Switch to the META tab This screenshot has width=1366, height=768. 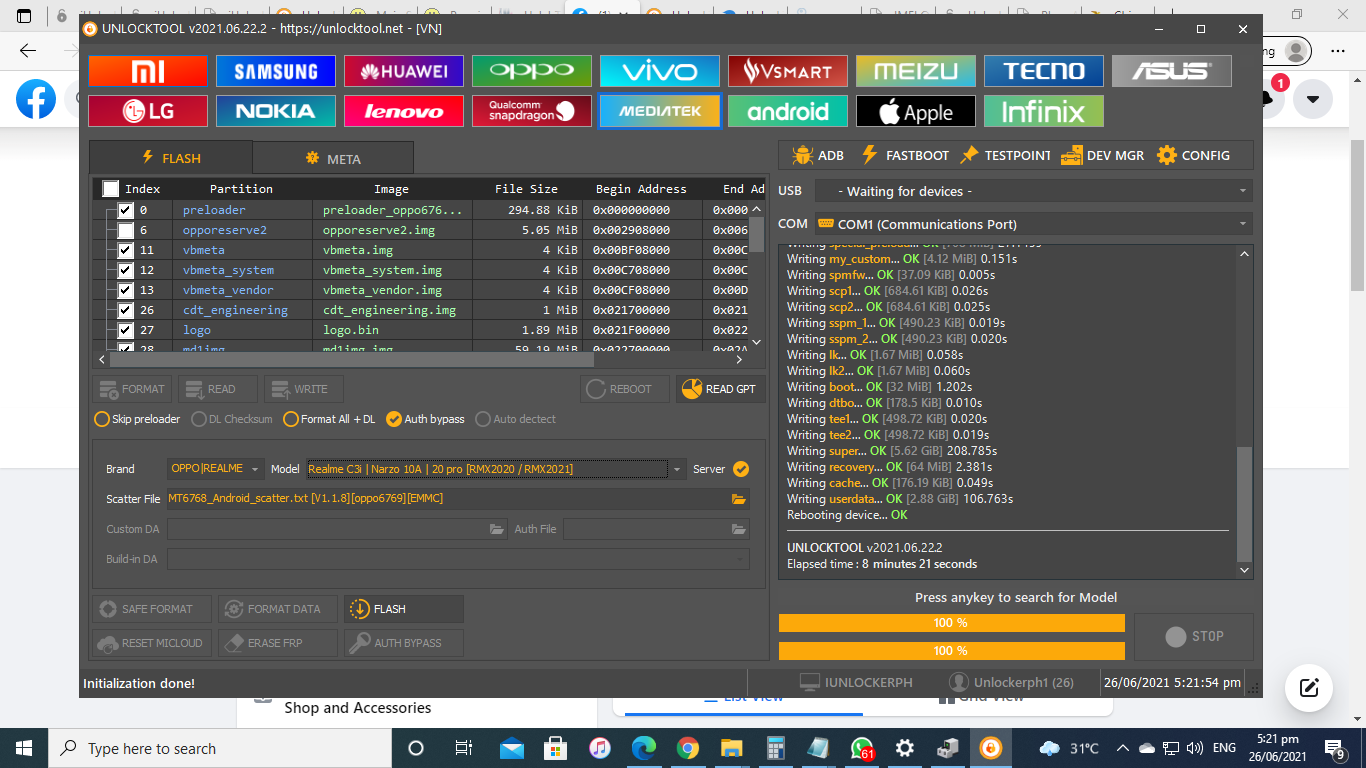[x=333, y=158]
